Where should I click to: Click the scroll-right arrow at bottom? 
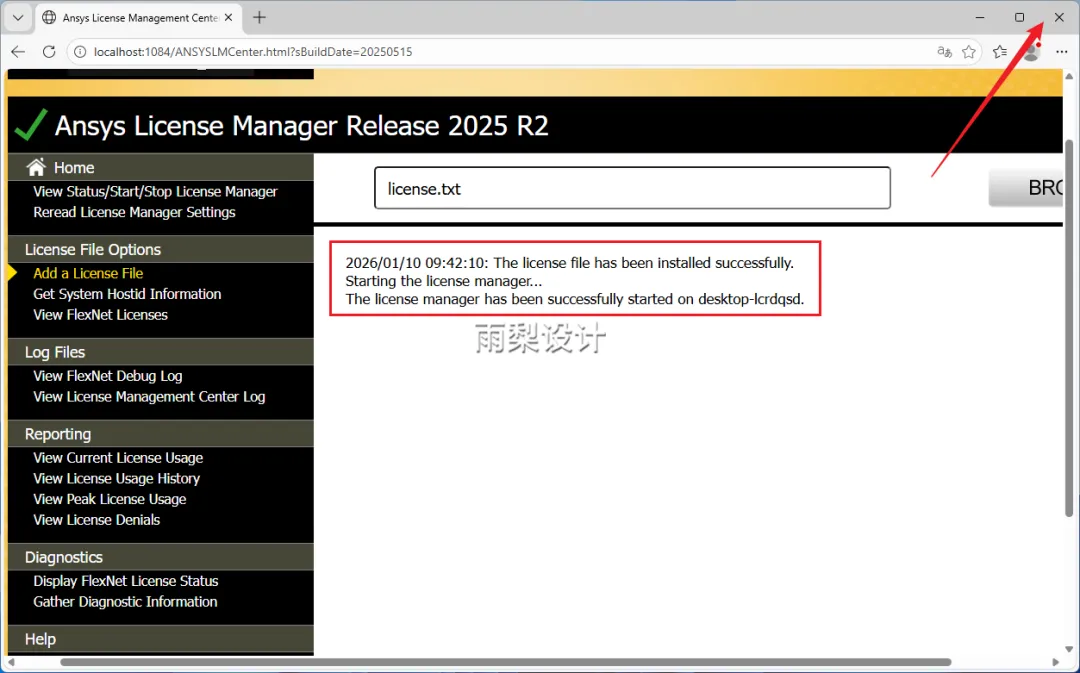point(1056,662)
